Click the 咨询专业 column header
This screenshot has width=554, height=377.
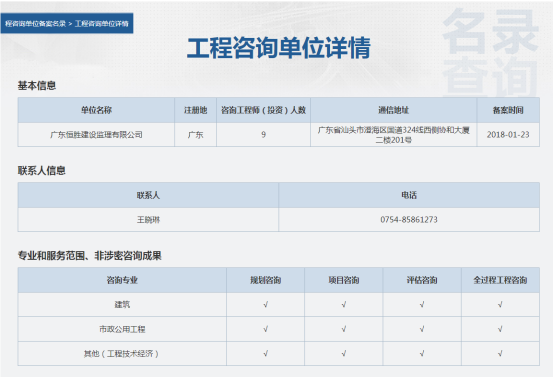[122, 280]
